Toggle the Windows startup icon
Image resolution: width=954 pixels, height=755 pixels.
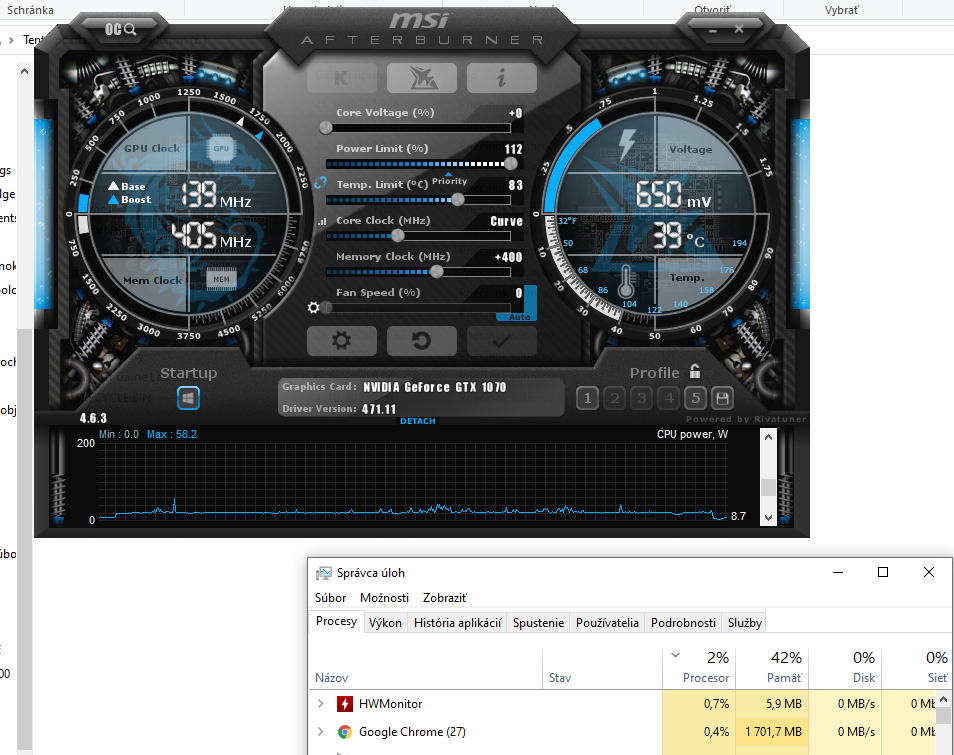[x=188, y=398]
